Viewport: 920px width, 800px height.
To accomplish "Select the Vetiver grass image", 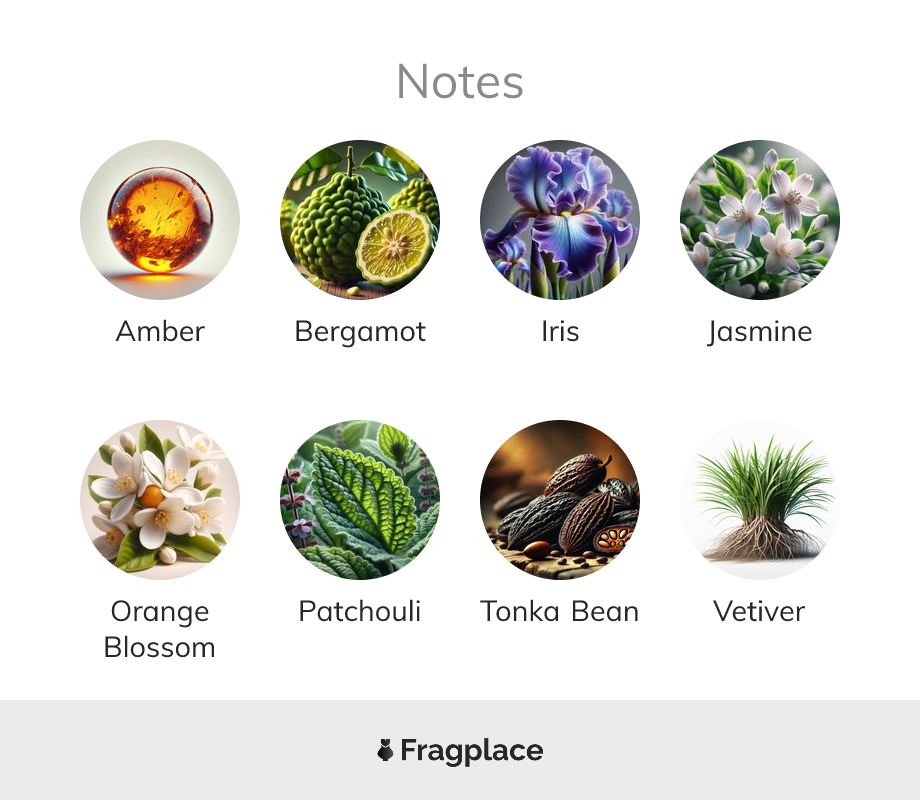I will [x=760, y=500].
